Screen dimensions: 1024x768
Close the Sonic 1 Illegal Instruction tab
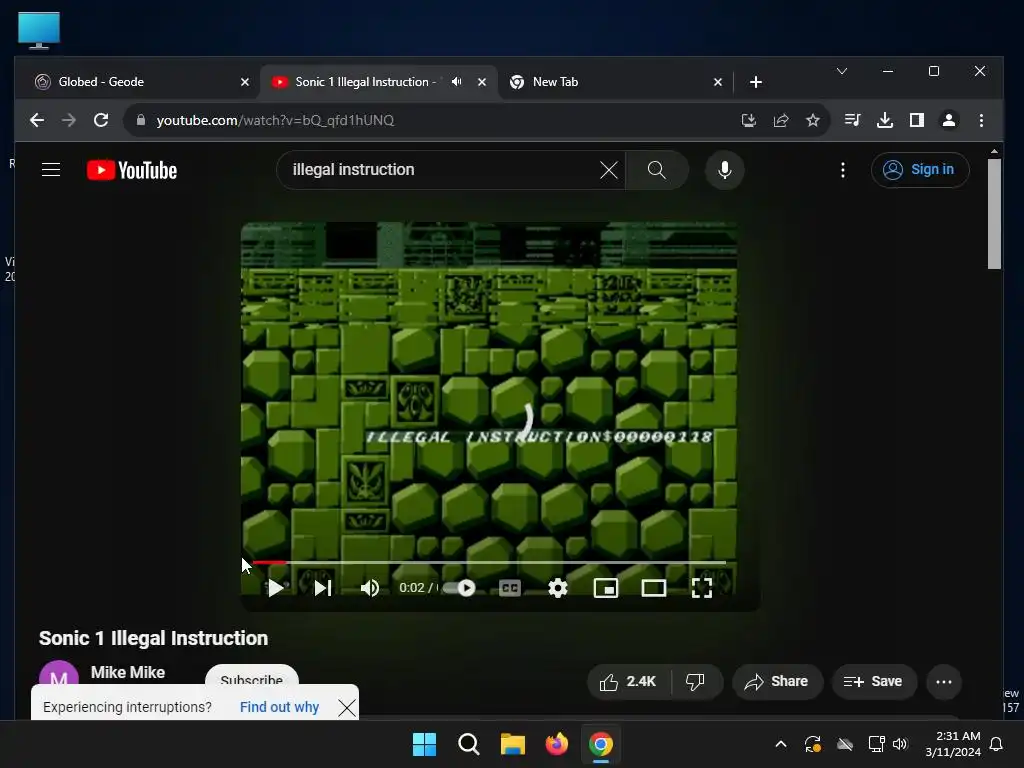482,82
